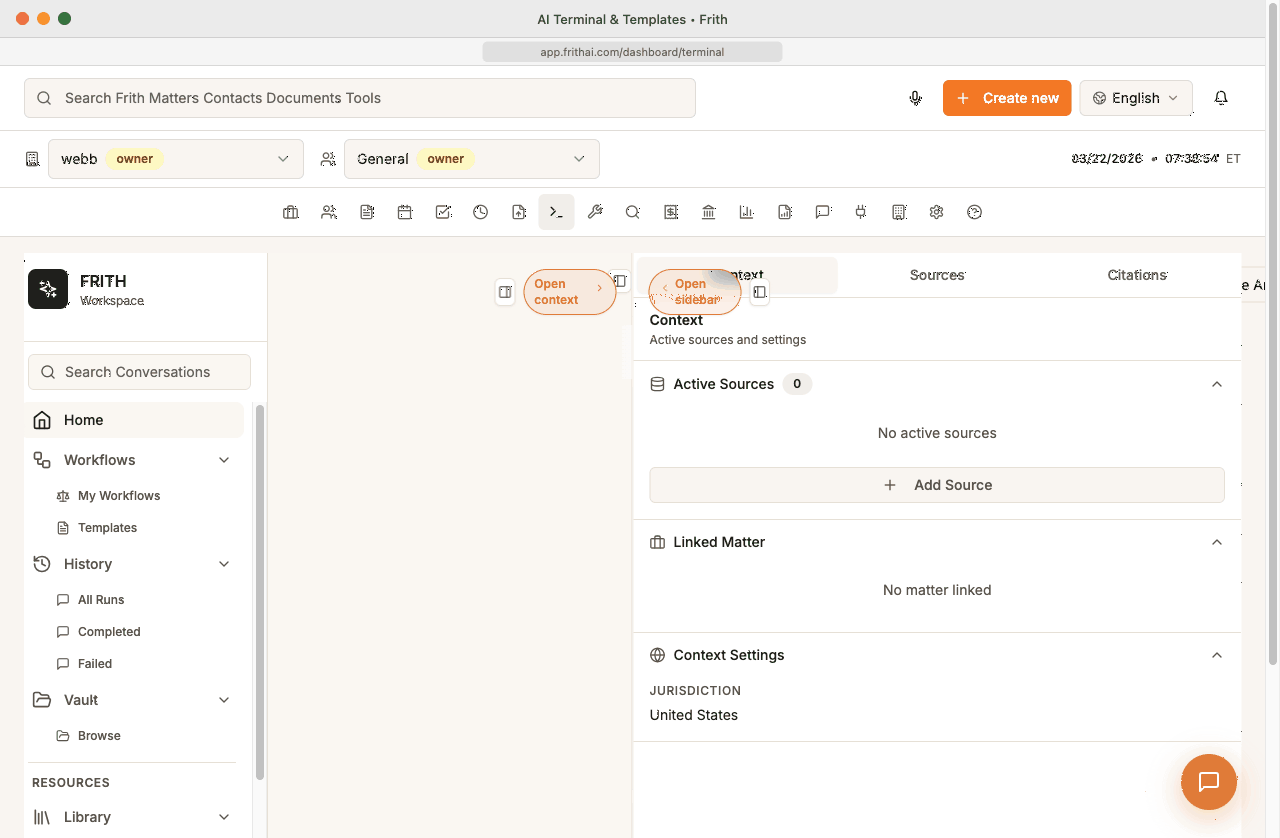Collapse the Workflows section in the sidebar

pyautogui.click(x=224, y=459)
